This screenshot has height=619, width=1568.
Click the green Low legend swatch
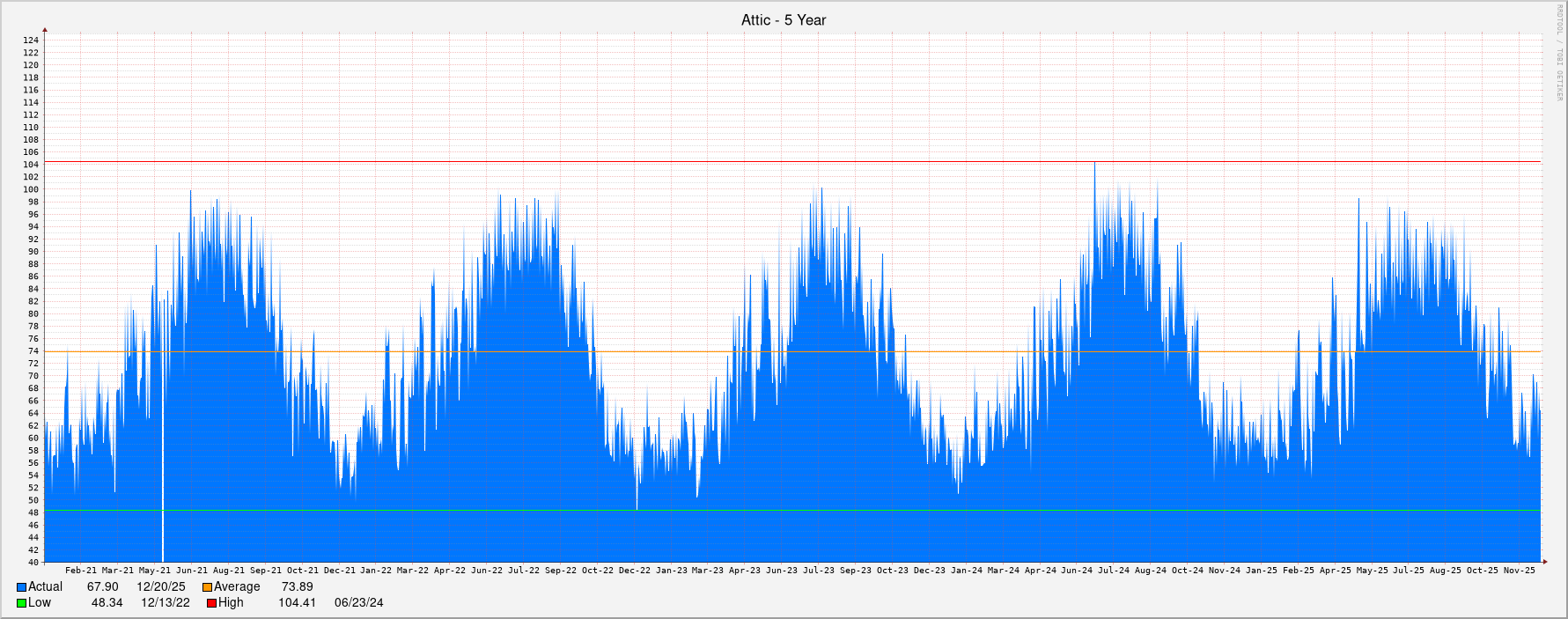[x=21, y=603]
